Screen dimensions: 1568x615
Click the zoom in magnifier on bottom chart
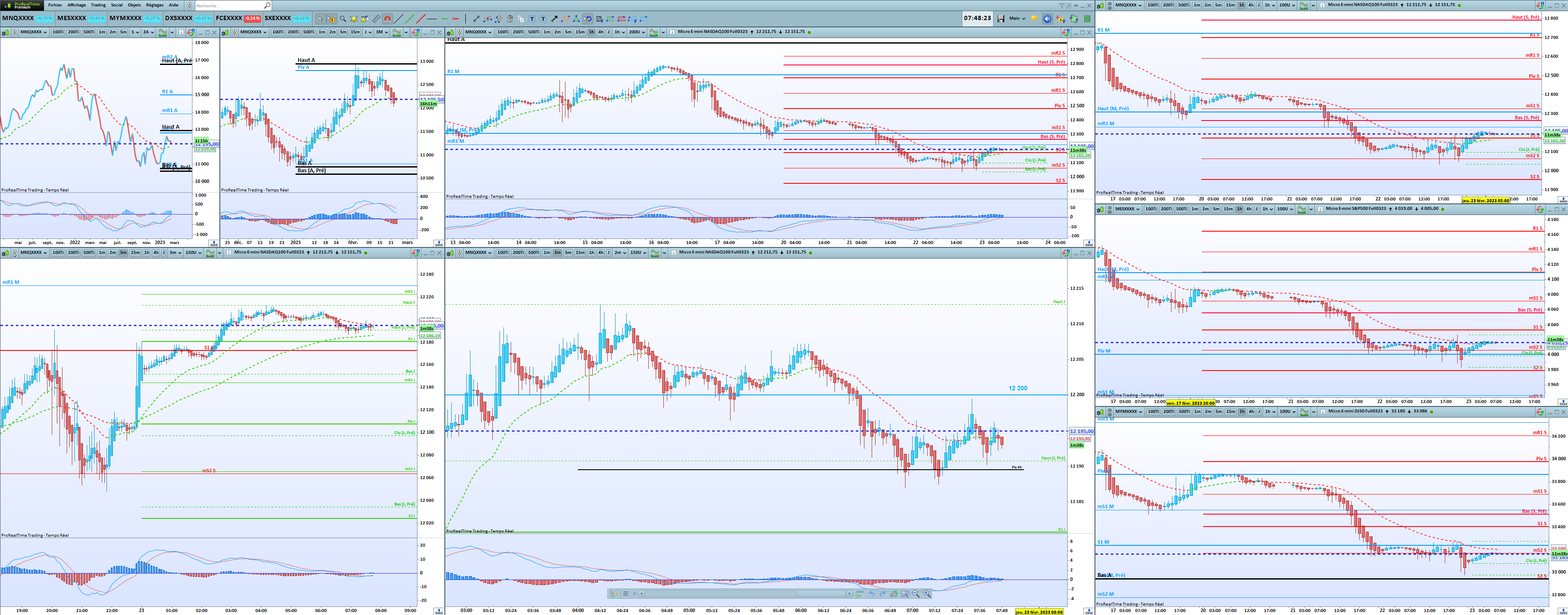926,593
